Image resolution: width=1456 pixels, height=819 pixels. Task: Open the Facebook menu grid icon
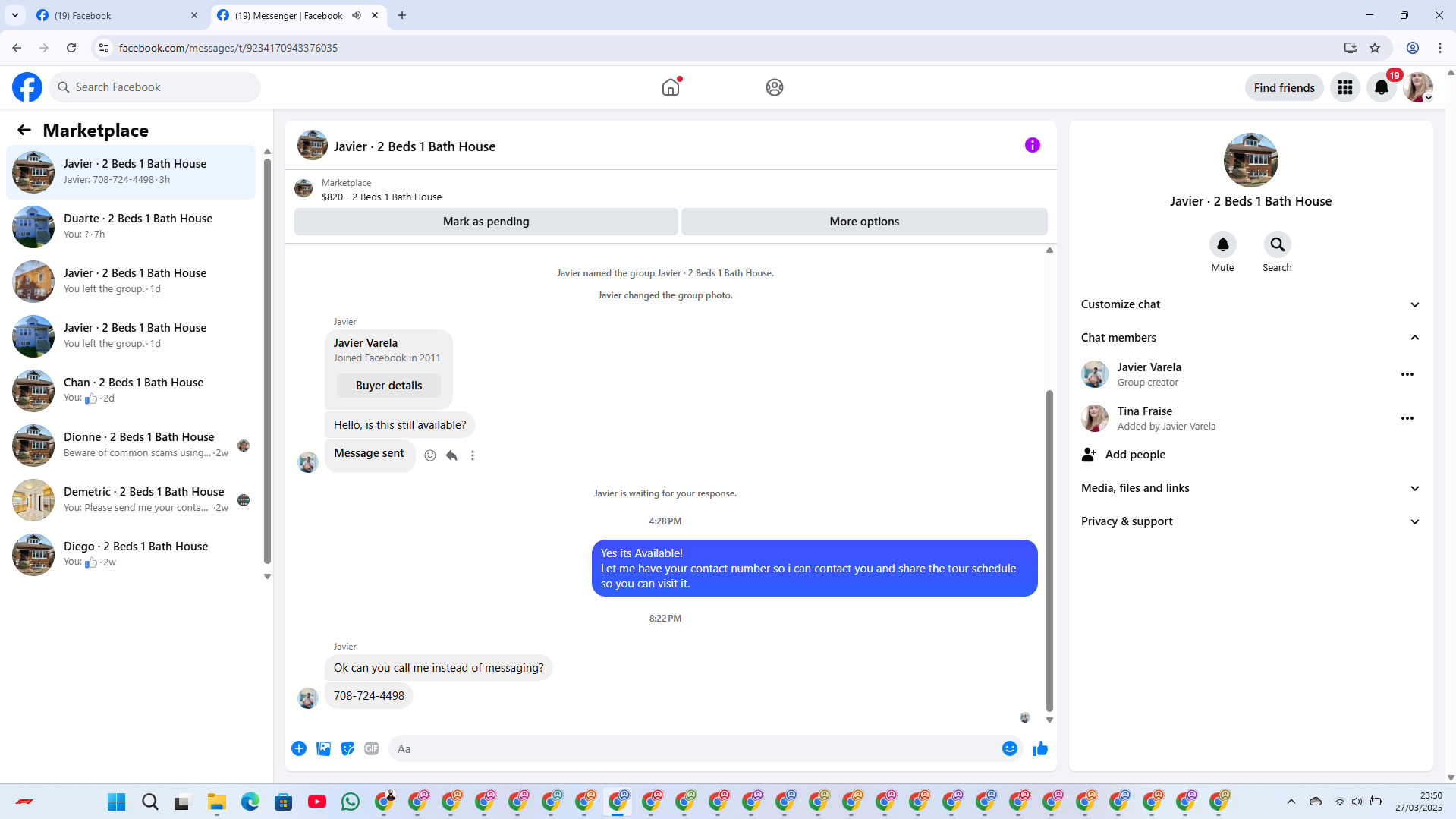point(1345,87)
